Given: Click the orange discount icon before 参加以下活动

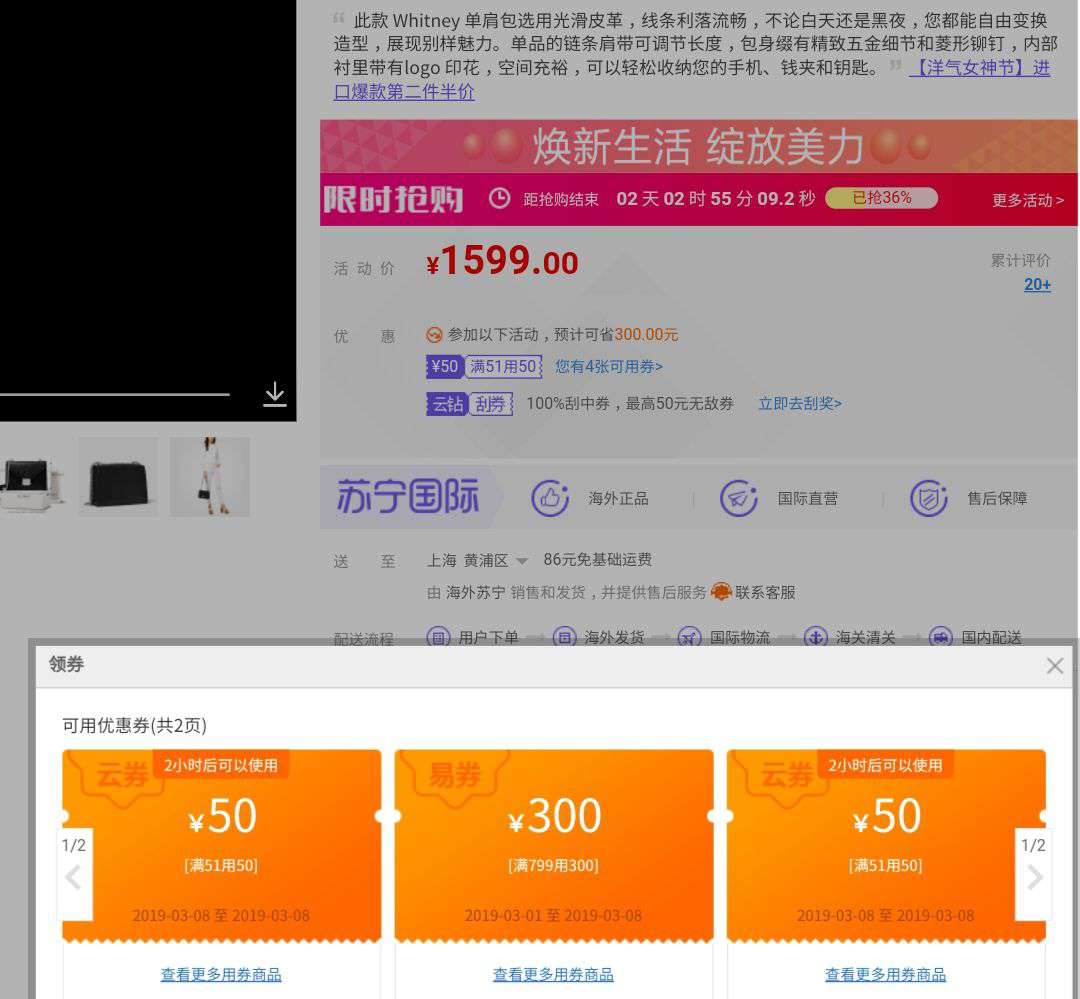Looking at the screenshot, I should pyautogui.click(x=434, y=335).
